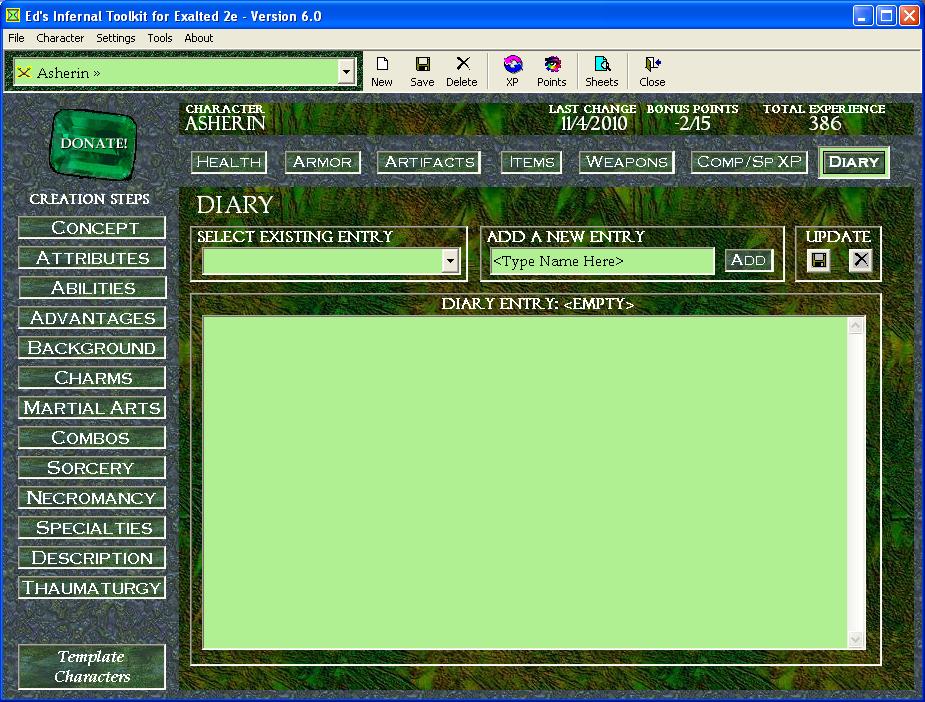Click the diary scrollbar down arrow
The width and height of the screenshot is (925, 702).
(x=856, y=639)
